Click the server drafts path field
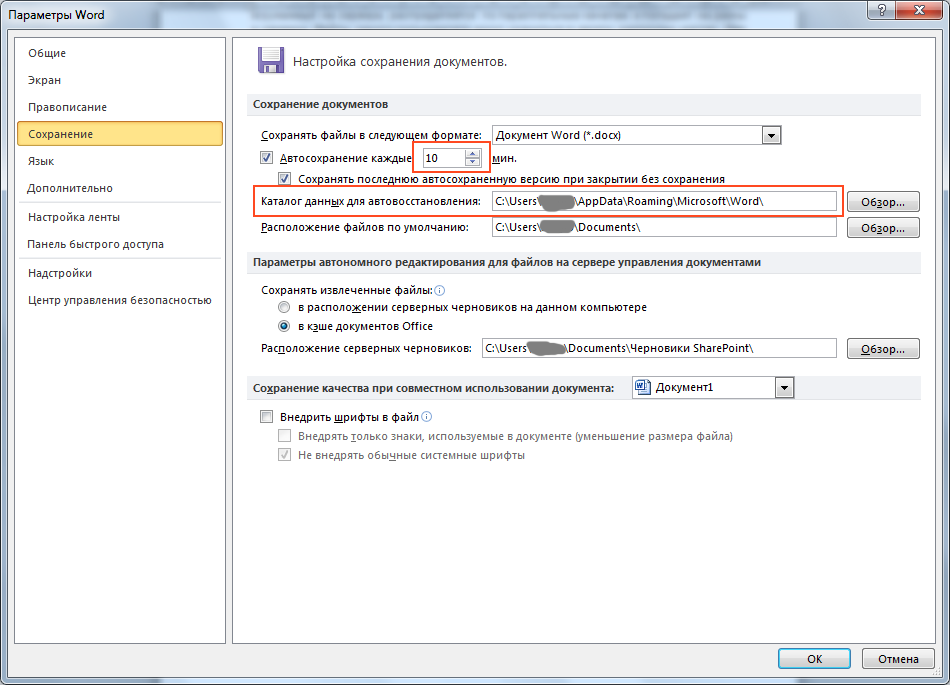The height and width of the screenshot is (685, 950). [659, 348]
